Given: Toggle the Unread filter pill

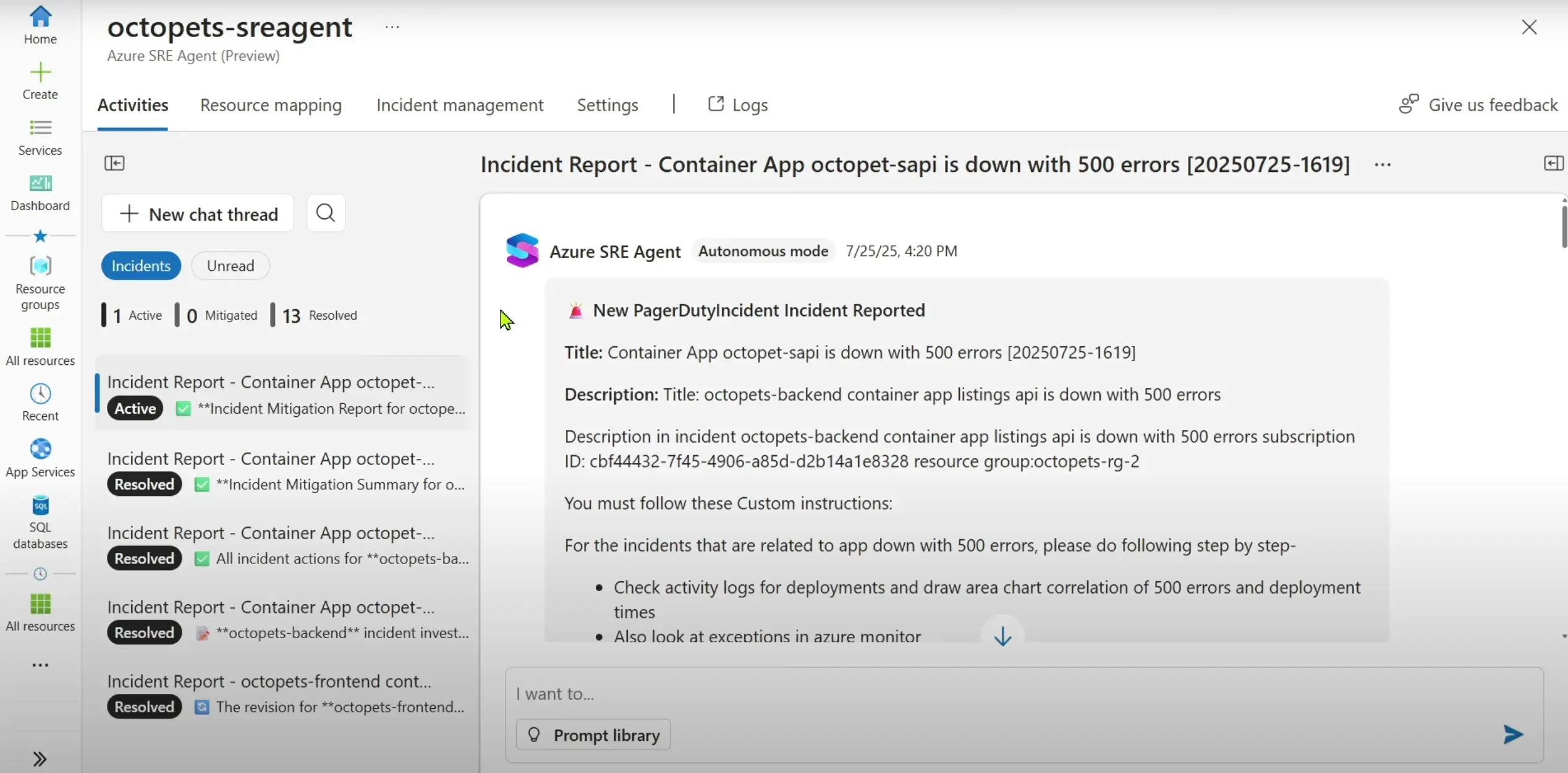Looking at the screenshot, I should pyautogui.click(x=230, y=266).
